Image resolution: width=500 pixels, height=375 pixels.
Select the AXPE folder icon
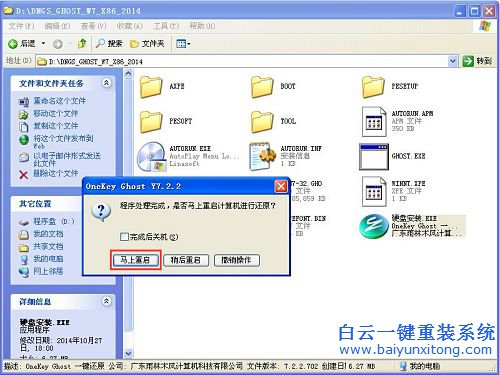click(x=151, y=87)
